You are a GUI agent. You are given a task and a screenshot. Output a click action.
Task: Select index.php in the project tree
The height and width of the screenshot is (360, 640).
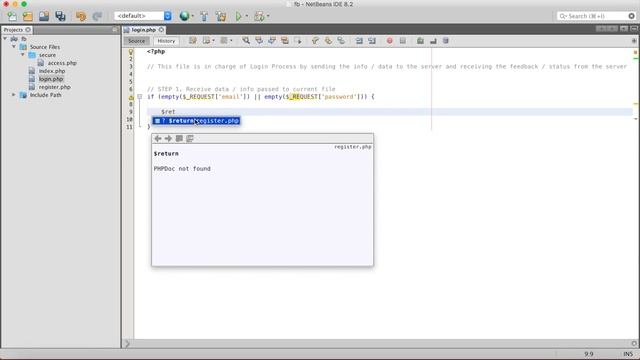pyautogui.click(x=52, y=71)
